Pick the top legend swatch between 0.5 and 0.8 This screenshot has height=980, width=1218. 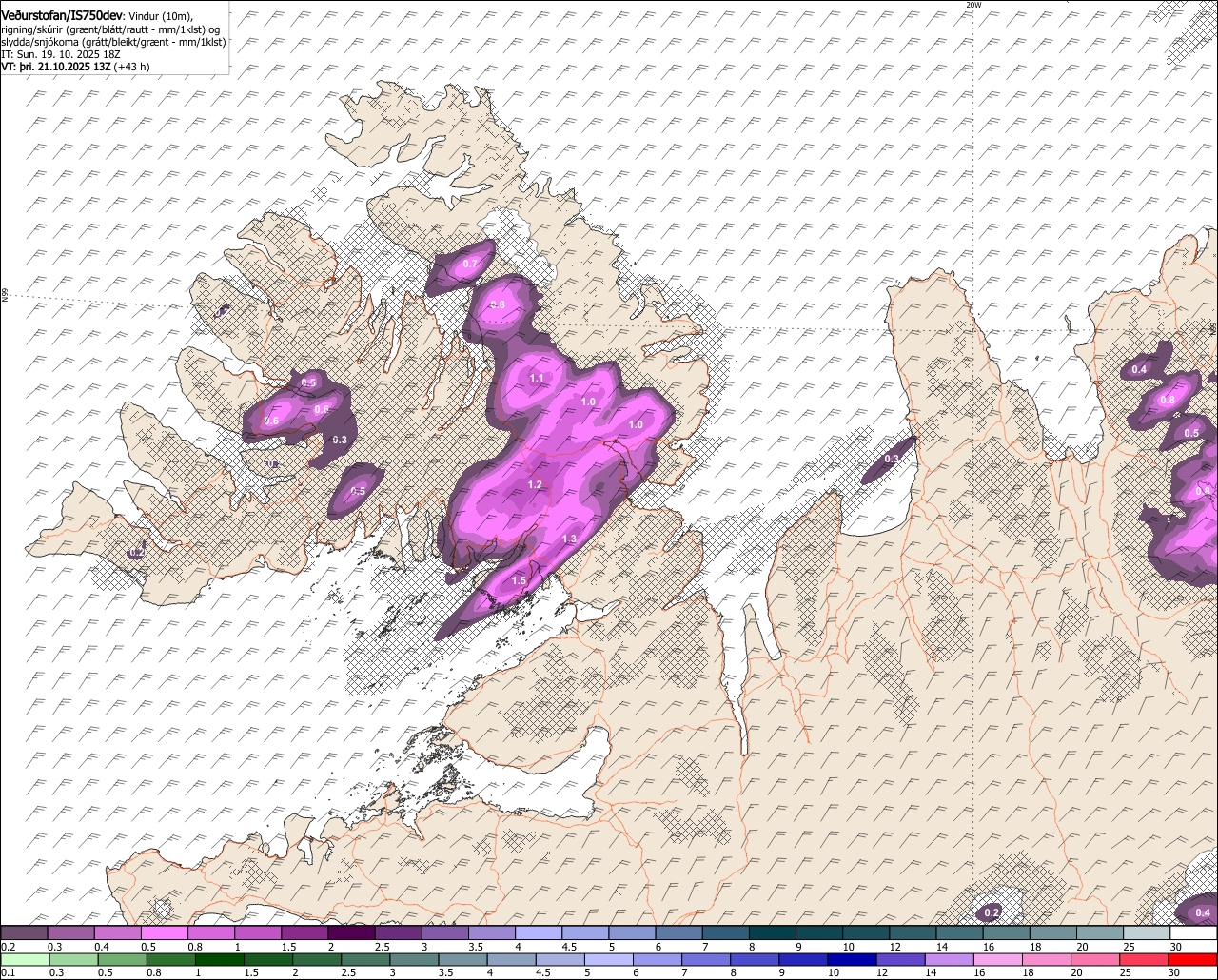click(x=165, y=933)
